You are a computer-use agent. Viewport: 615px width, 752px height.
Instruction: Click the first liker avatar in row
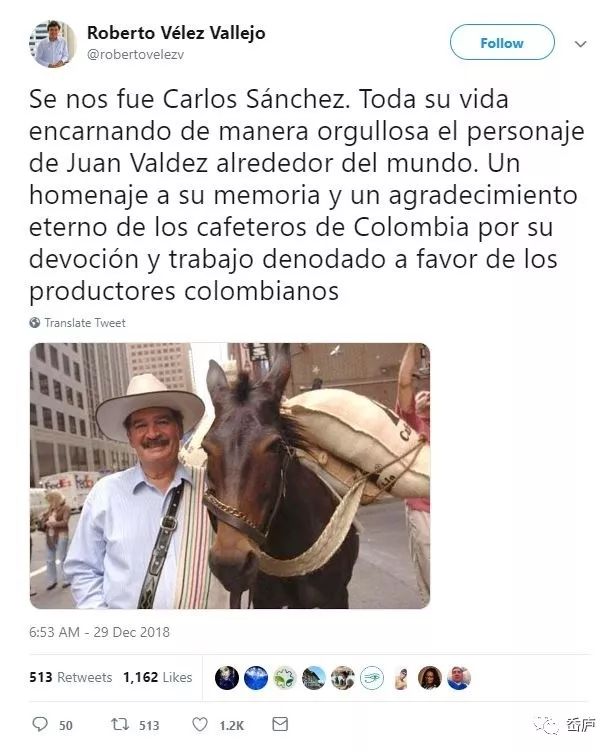[x=226, y=678]
